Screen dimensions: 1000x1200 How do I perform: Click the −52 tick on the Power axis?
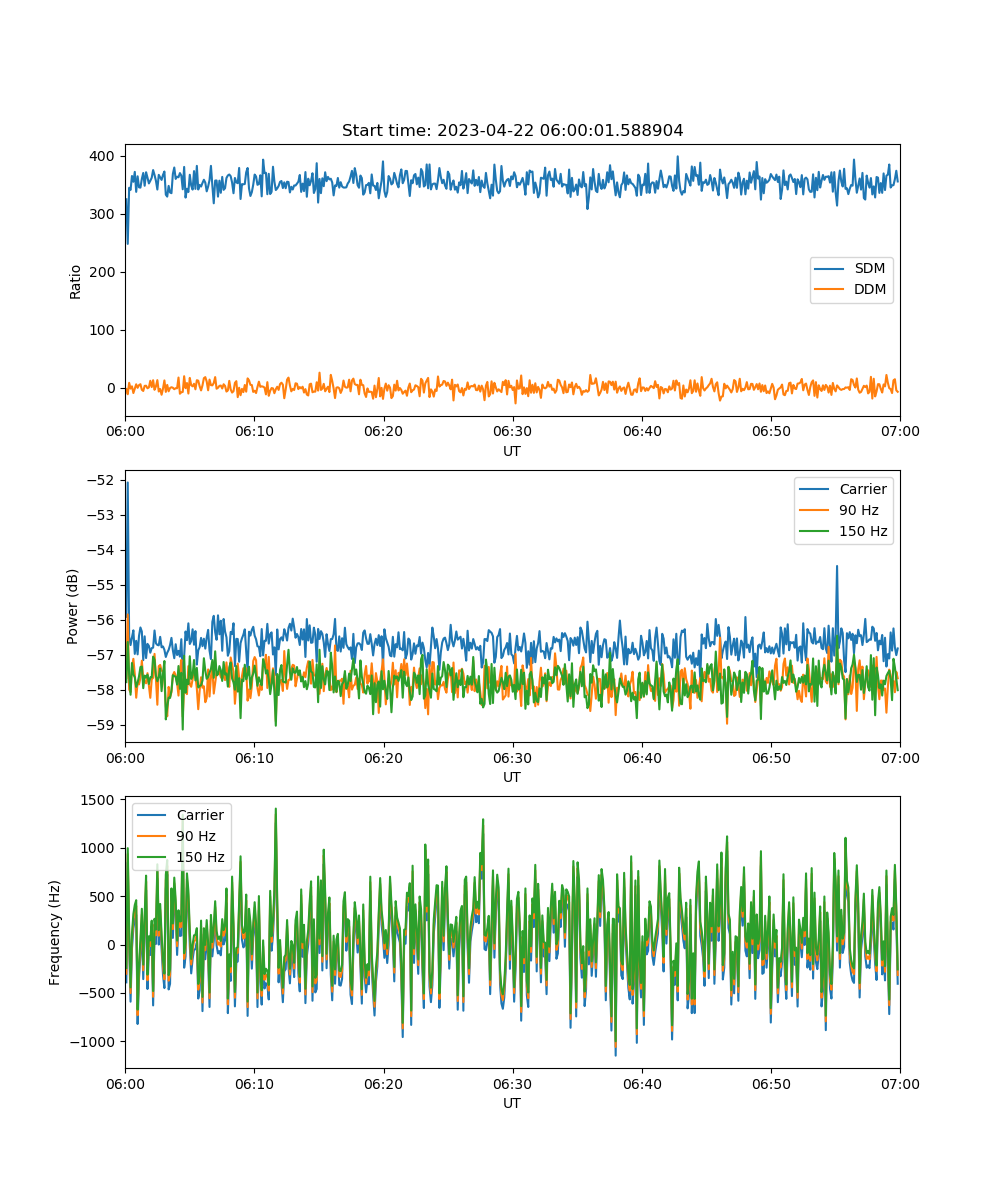[x=103, y=480]
